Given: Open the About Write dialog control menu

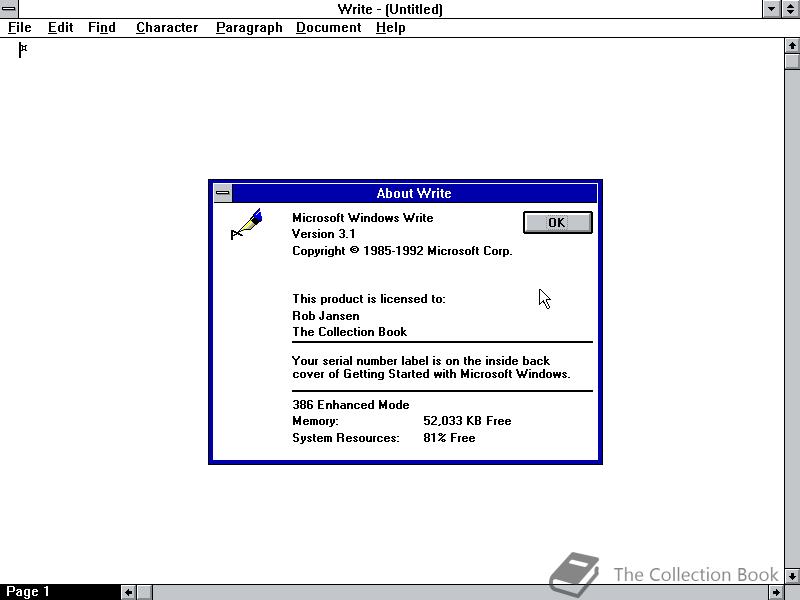Looking at the screenshot, I should pyautogui.click(x=222, y=193).
